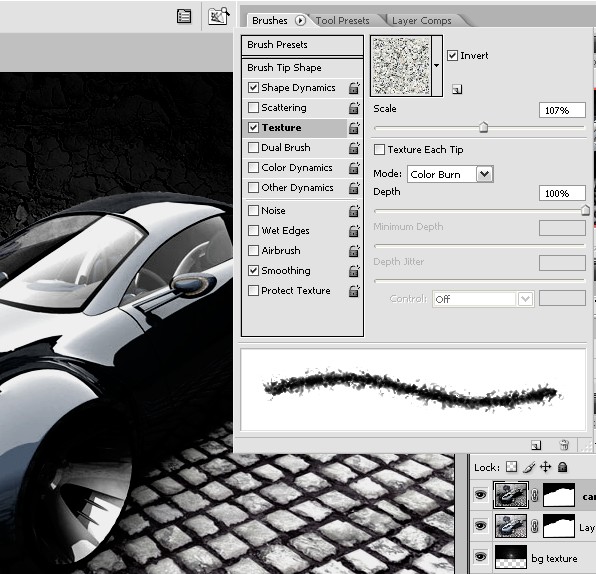Click the Scale value field 107%
596x574 pixels.
[562, 110]
